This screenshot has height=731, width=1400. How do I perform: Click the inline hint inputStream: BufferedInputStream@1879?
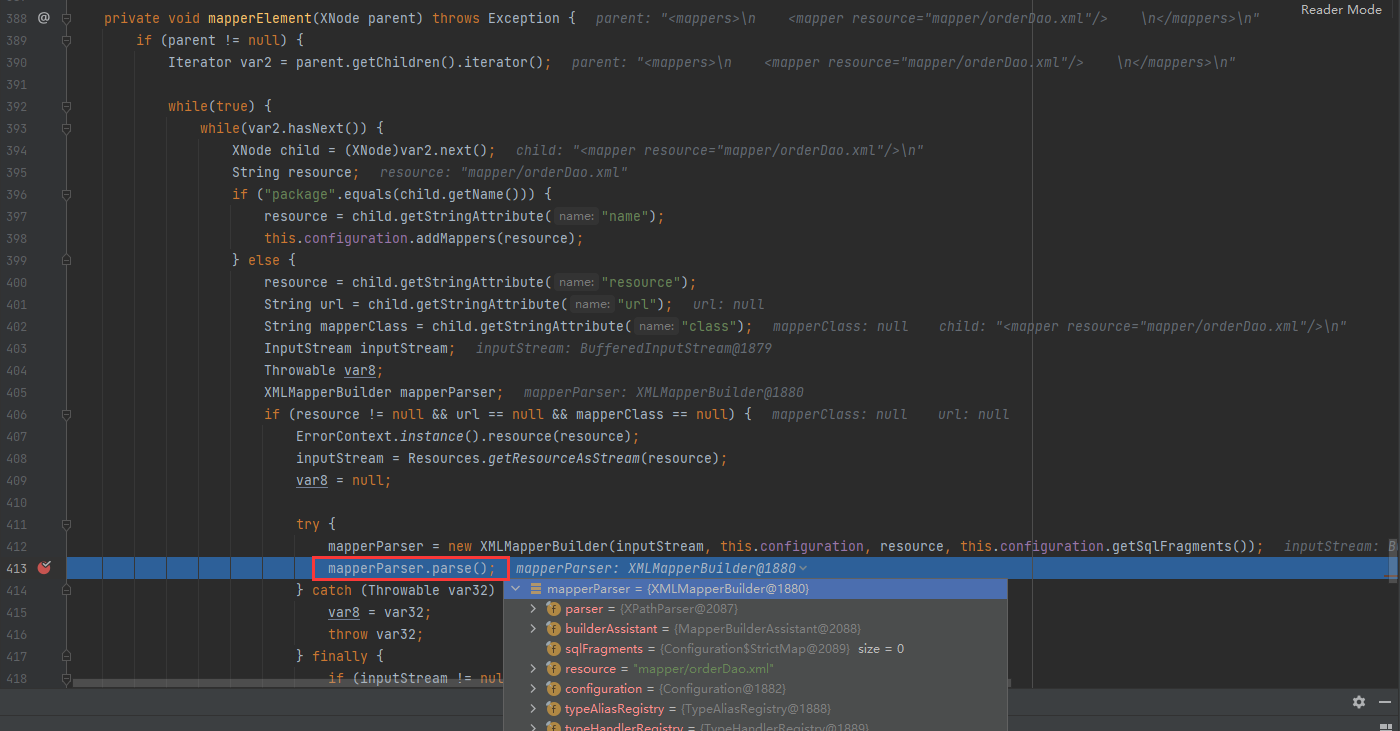pyautogui.click(x=623, y=348)
